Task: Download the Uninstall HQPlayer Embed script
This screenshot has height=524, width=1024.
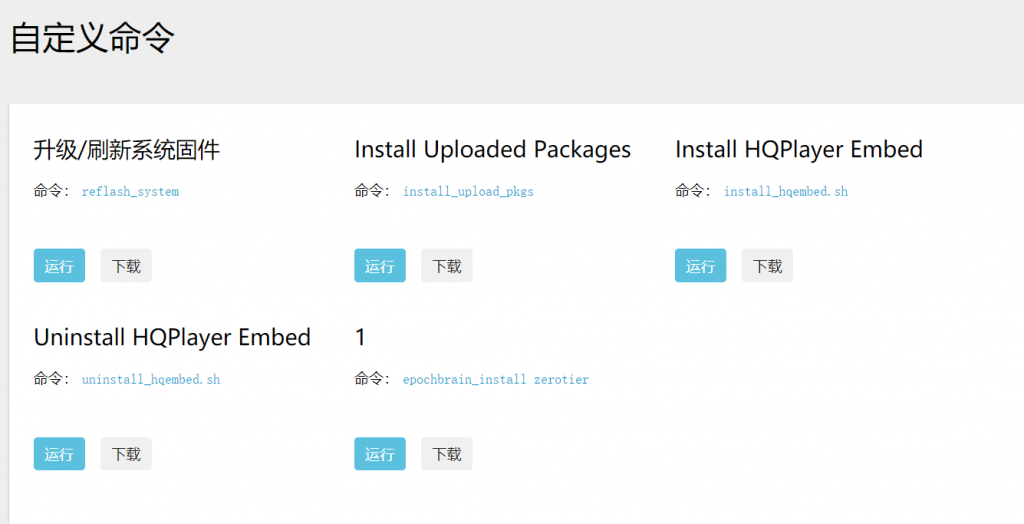Action: tap(126, 453)
